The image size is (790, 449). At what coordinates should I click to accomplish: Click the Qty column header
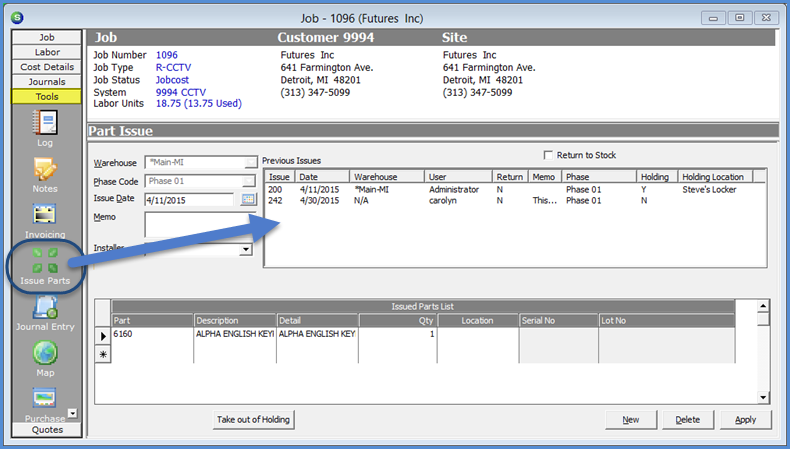(x=398, y=320)
